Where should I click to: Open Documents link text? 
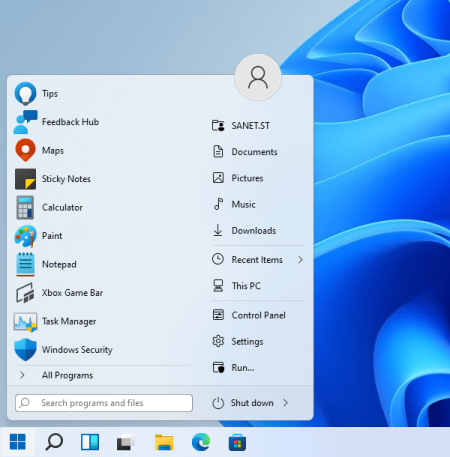point(254,152)
